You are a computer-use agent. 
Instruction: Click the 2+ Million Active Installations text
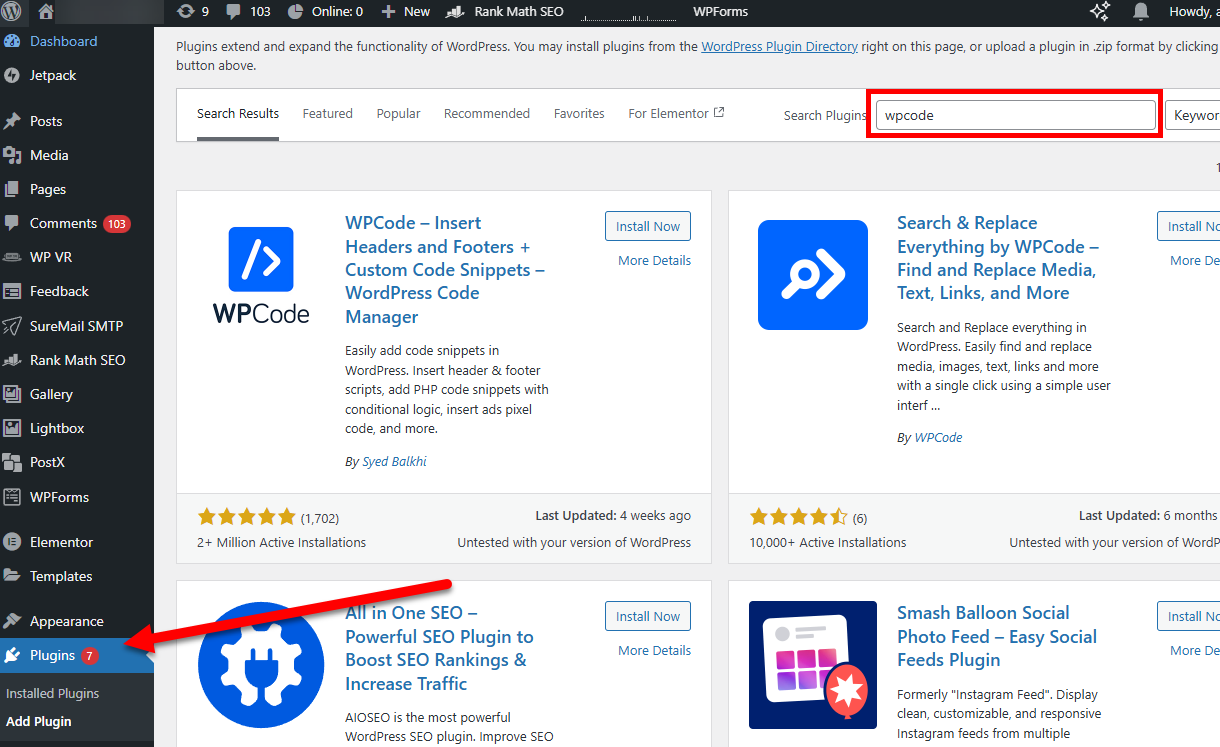pos(282,542)
